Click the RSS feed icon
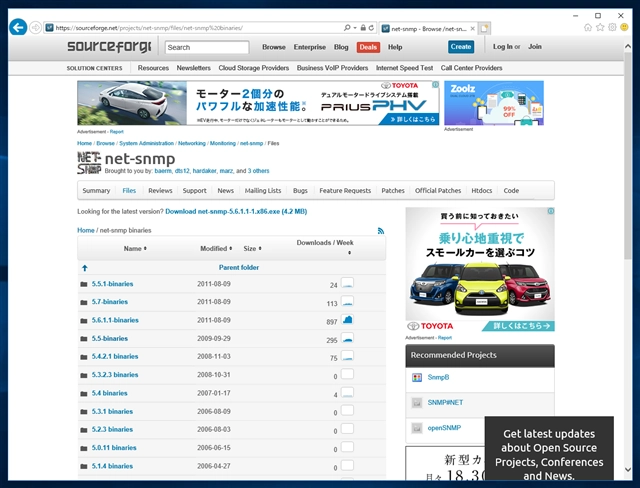This screenshot has width=640, height=488. pos(381,231)
